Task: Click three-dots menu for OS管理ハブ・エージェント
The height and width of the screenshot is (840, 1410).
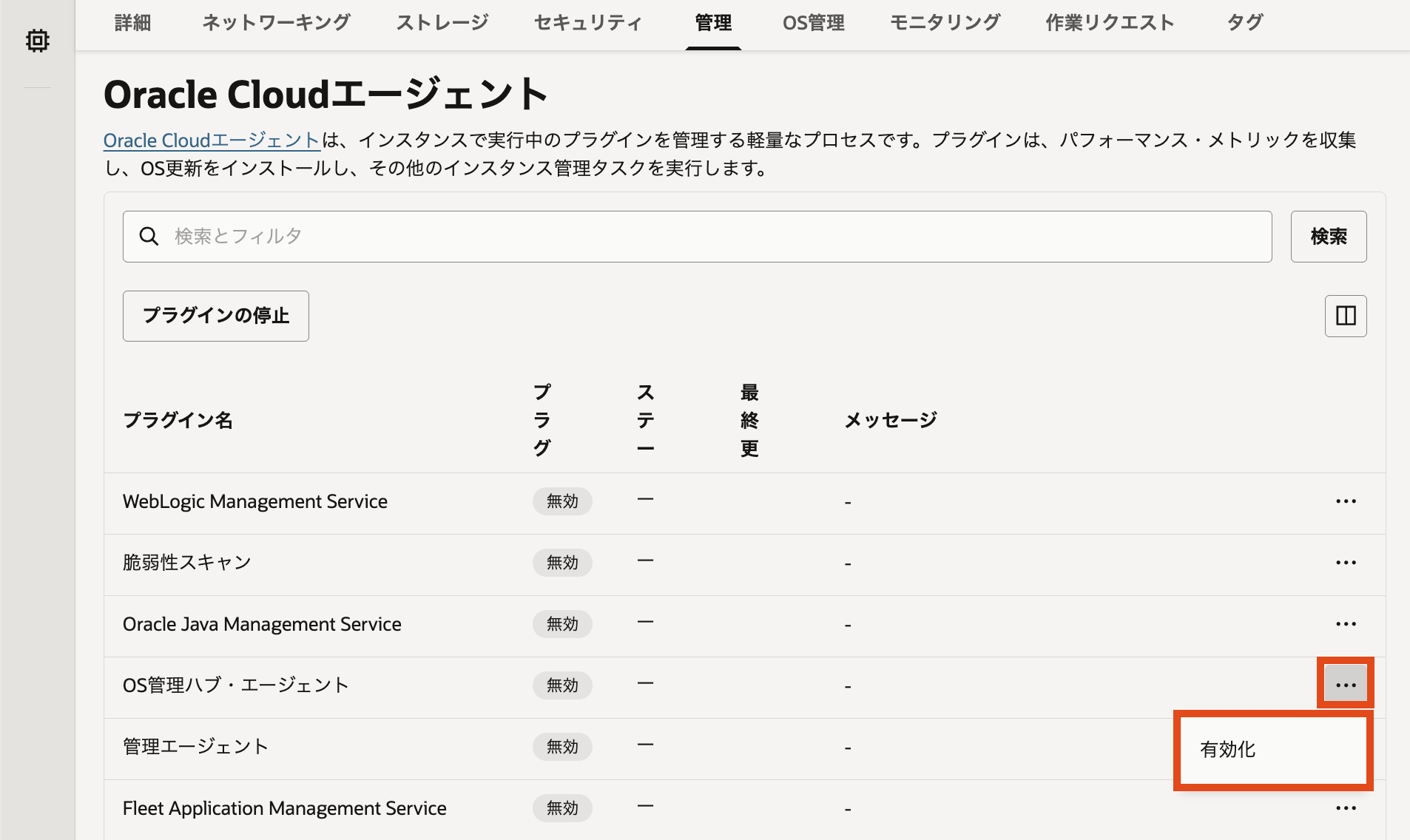Action: (x=1346, y=685)
